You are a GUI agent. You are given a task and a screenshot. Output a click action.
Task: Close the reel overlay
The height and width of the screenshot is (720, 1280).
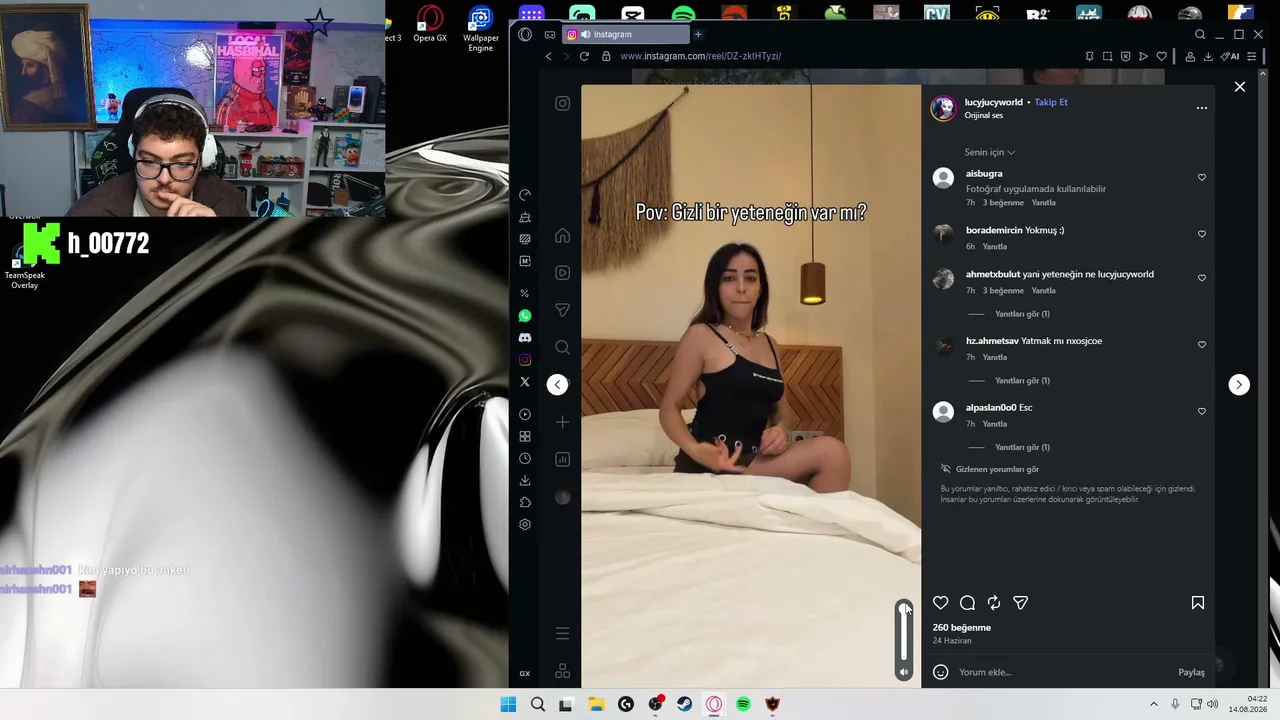1240,87
